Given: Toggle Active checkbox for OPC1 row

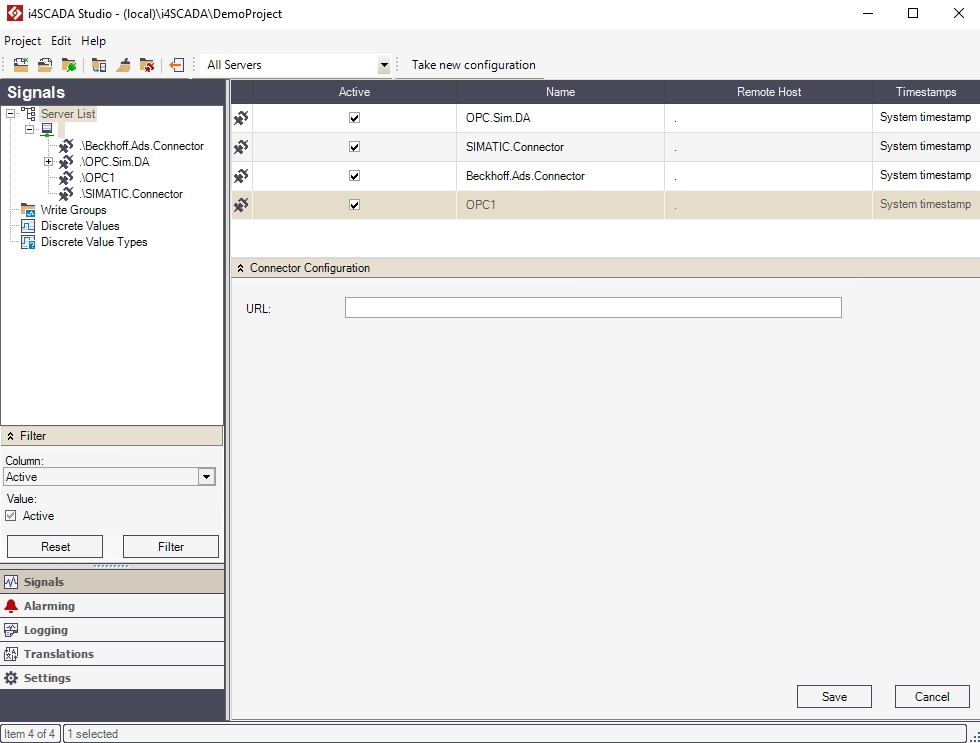Looking at the screenshot, I should tap(354, 205).
